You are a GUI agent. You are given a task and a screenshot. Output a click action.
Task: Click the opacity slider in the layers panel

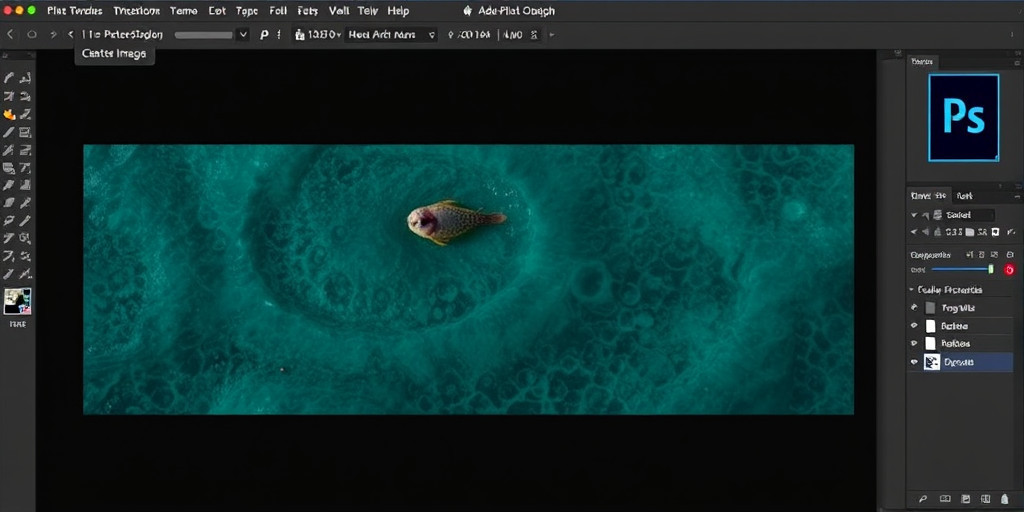pyautogui.click(x=961, y=270)
